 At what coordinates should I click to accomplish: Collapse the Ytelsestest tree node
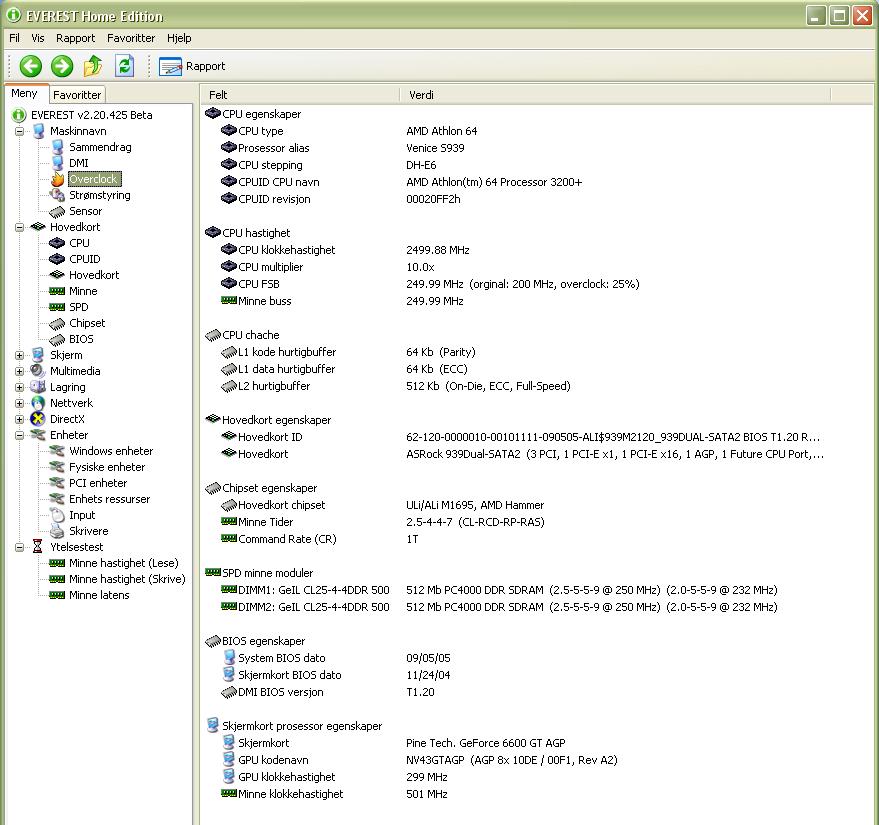point(20,547)
